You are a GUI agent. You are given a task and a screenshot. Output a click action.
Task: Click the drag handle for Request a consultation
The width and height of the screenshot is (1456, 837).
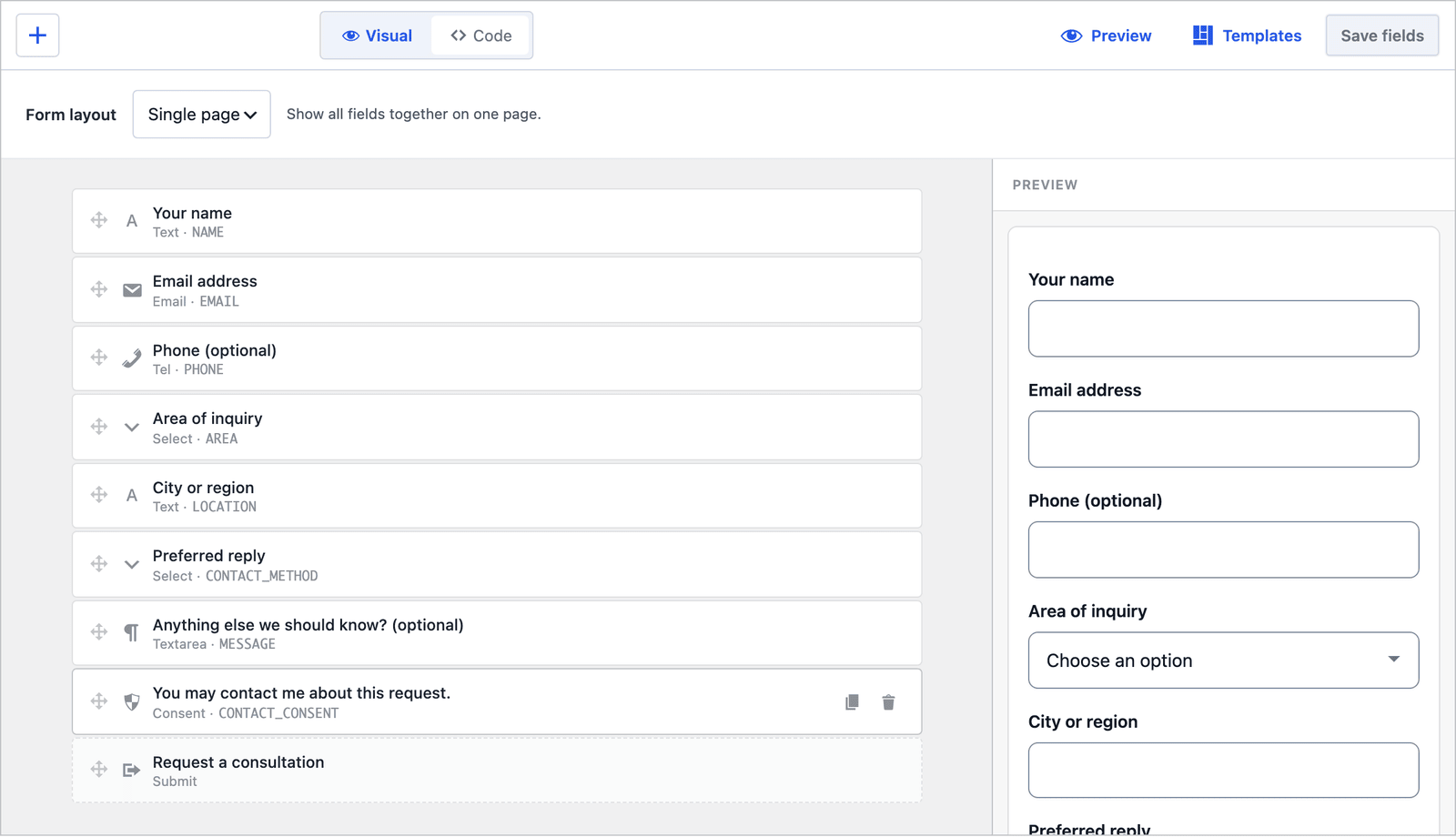coord(99,770)
